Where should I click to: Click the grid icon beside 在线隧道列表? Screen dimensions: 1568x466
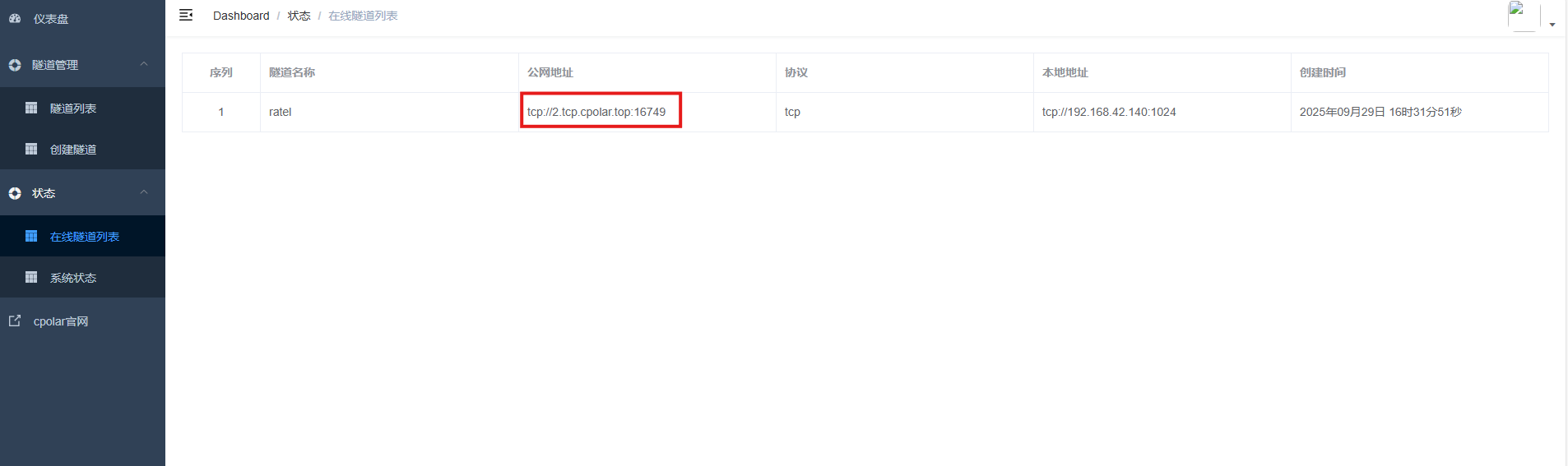pos(31,236)
